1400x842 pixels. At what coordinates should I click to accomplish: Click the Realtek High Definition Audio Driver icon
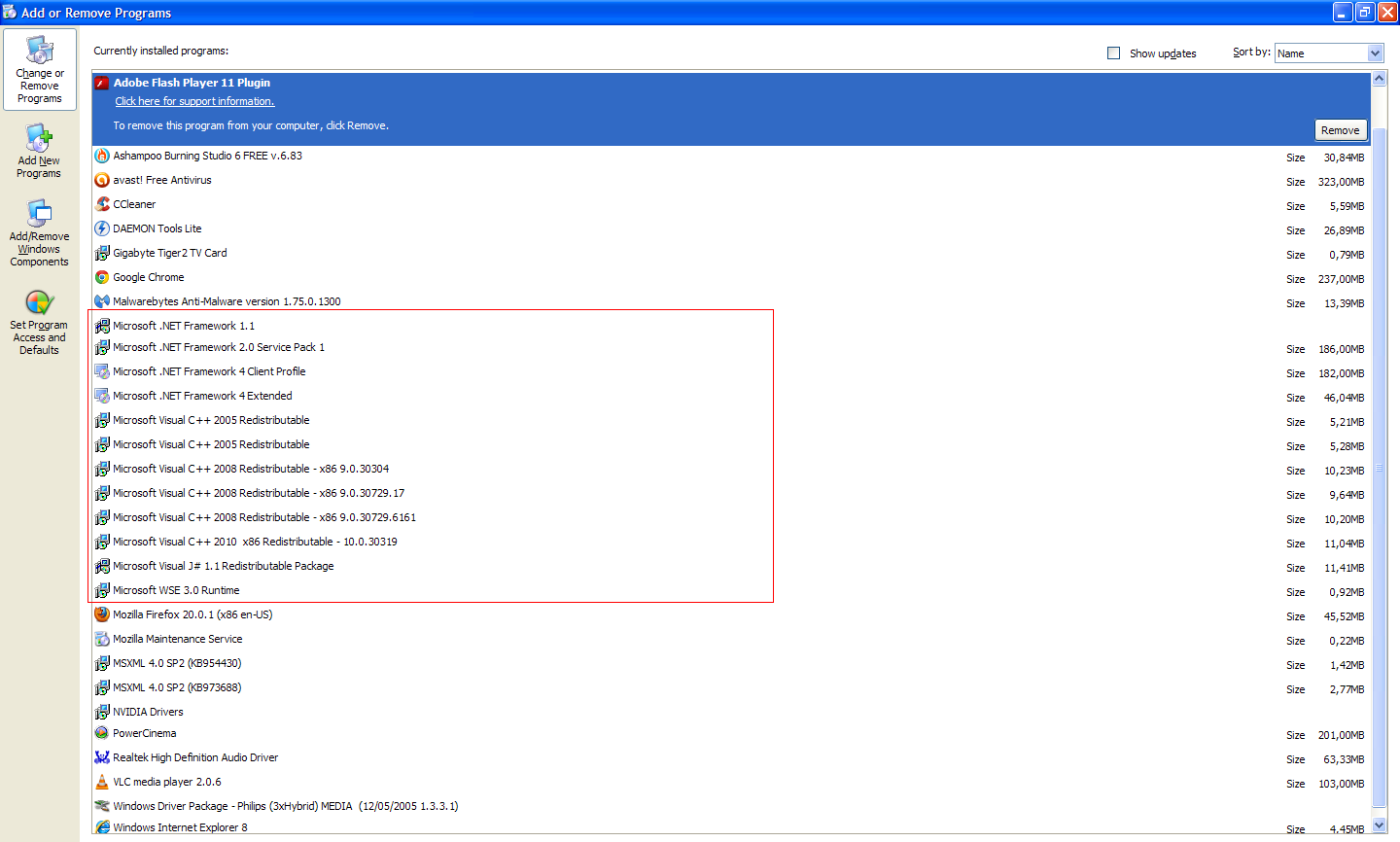coord(102,757)
